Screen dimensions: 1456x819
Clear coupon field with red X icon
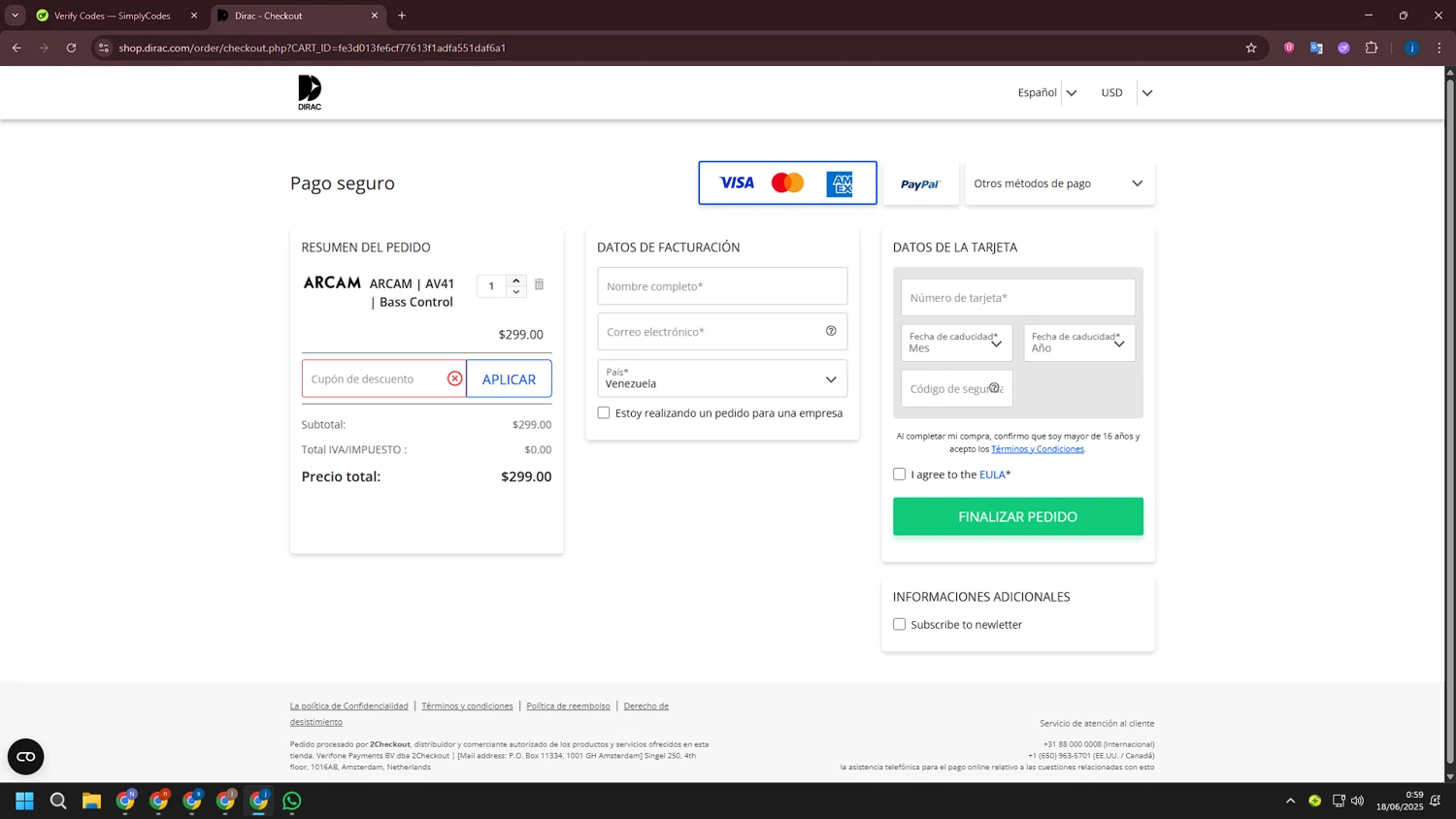(454, 378)
